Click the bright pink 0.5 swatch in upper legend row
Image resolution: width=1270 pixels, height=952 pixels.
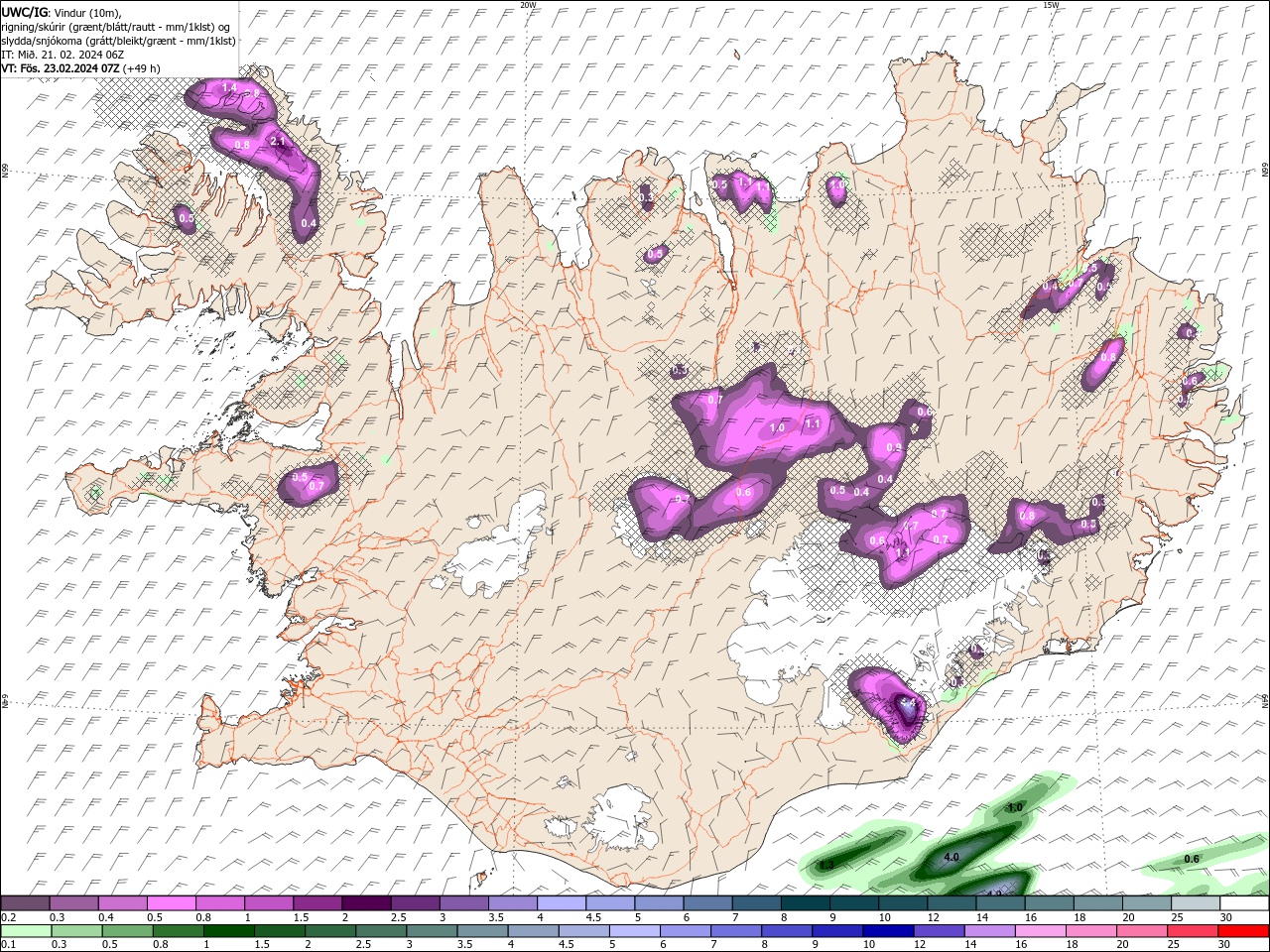tap(171, 903)
